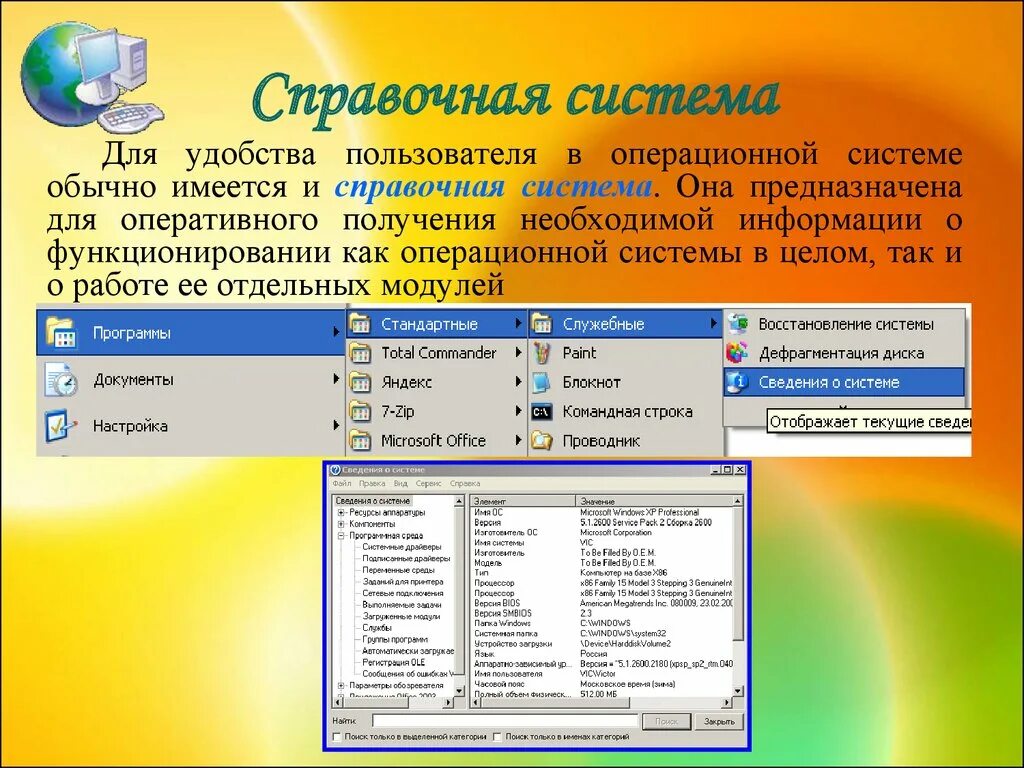Collapse the Программная среда tree node
This screenshot has width=1024, height=768.
[341, 536]
